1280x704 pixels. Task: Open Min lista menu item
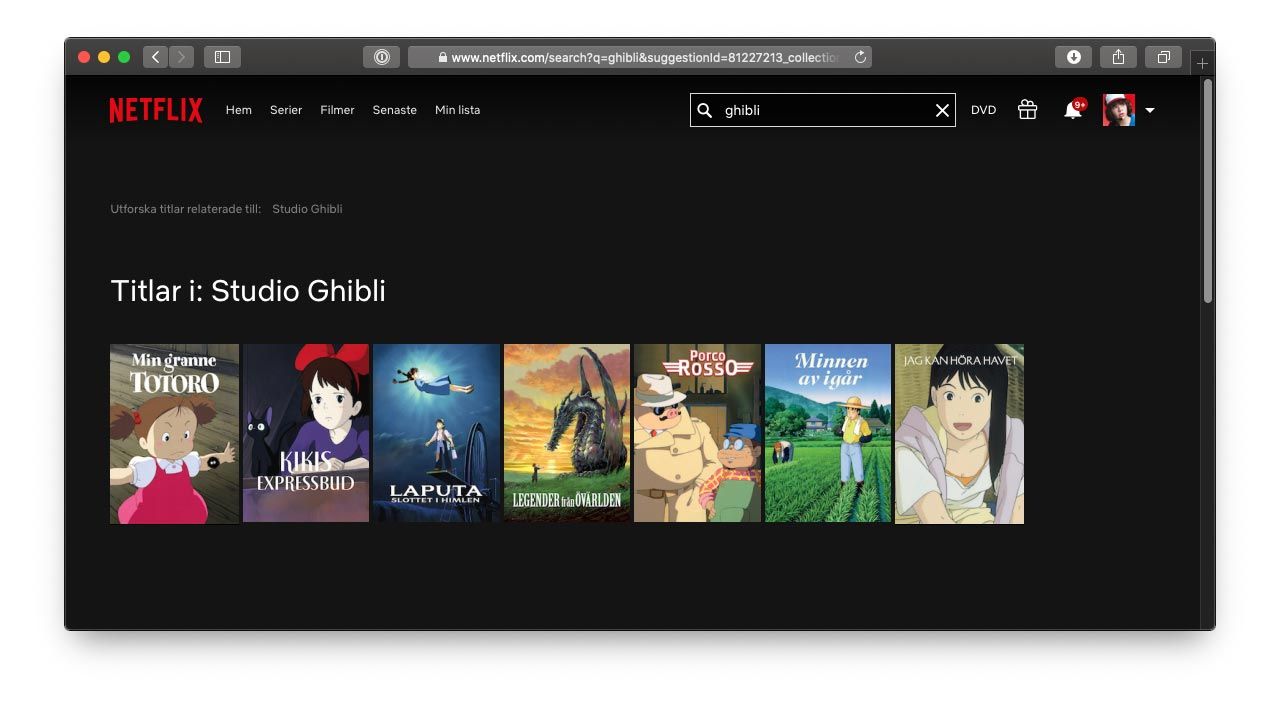[x=457, y=110]
